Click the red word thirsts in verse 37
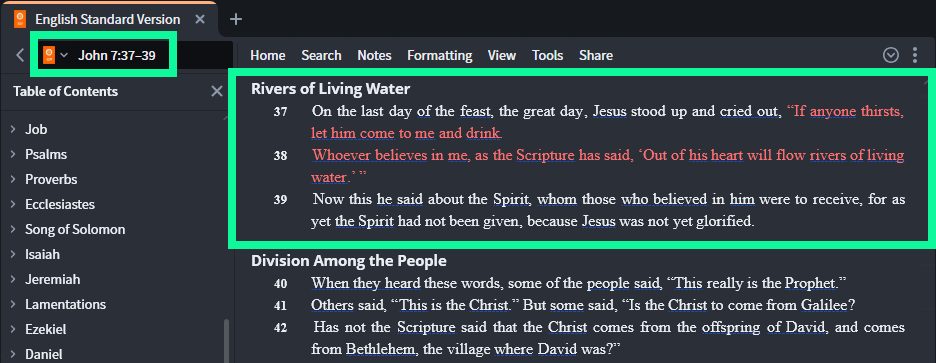Image resolution: width=936 pixels, height=363 pixels. [880, 112]
